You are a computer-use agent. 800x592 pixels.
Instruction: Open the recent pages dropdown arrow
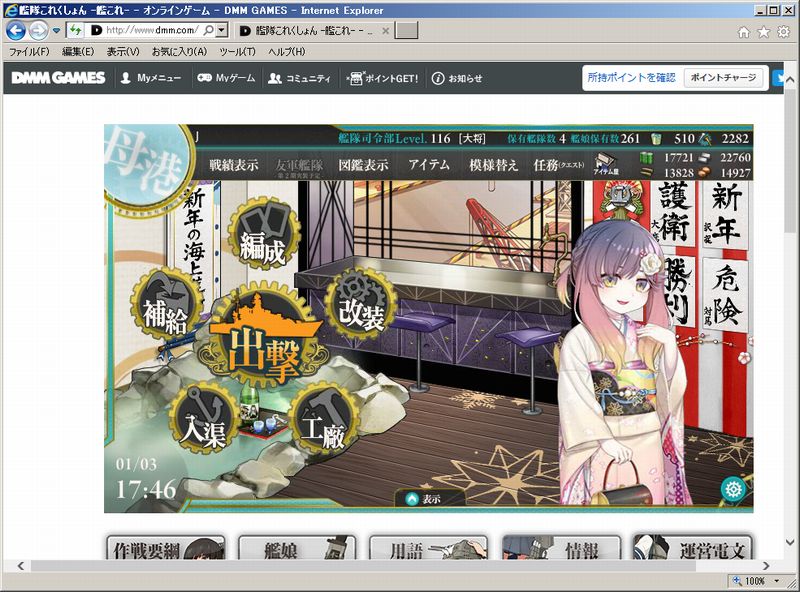coord(57,31)
